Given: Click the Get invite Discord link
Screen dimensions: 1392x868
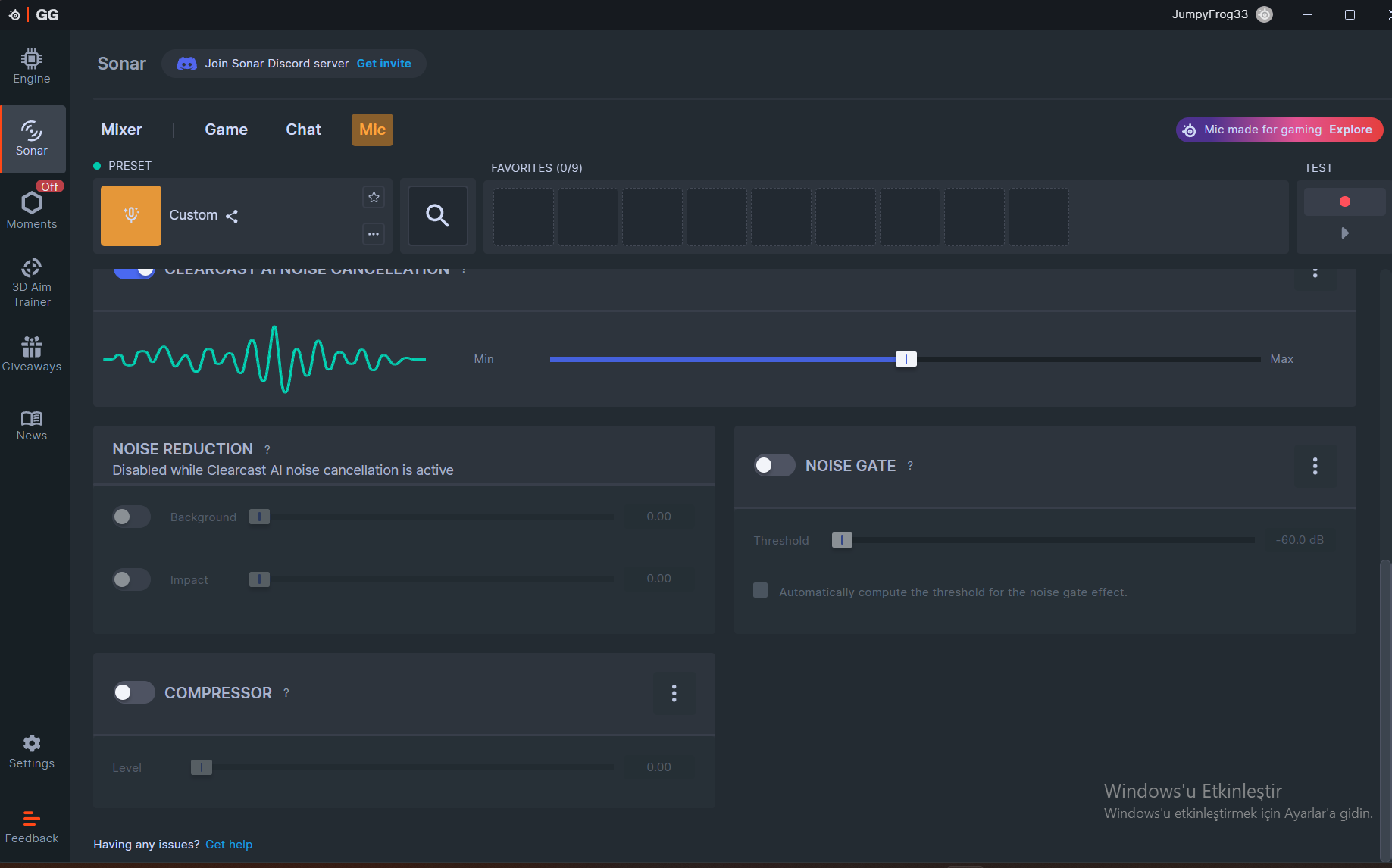Looking at the screenshot, I should click(383, 64).
